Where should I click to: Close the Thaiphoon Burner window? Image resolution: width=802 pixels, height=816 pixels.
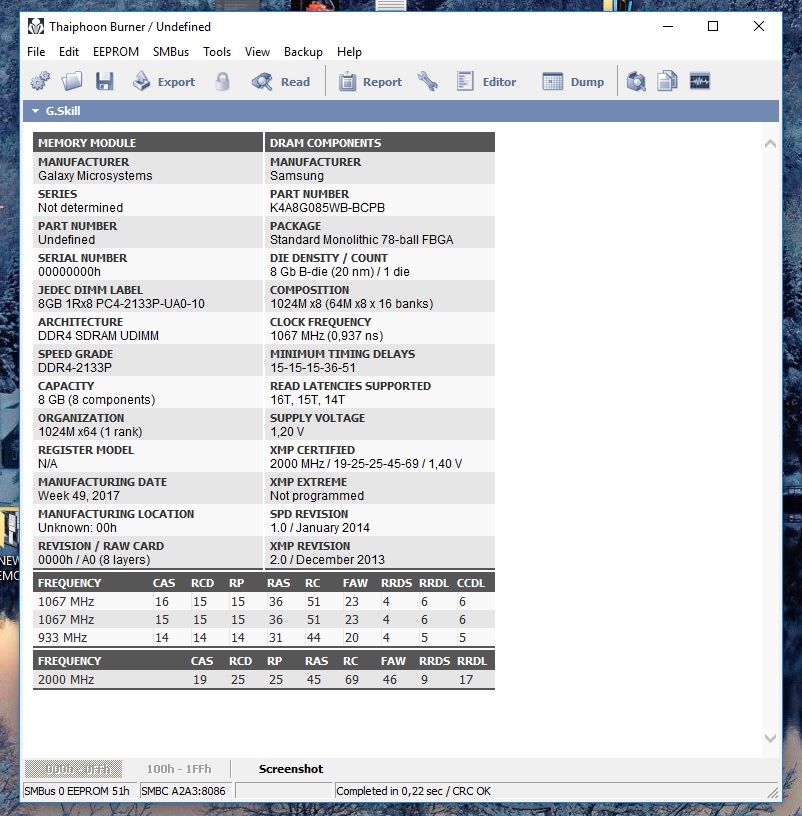[x=758, y=26]
